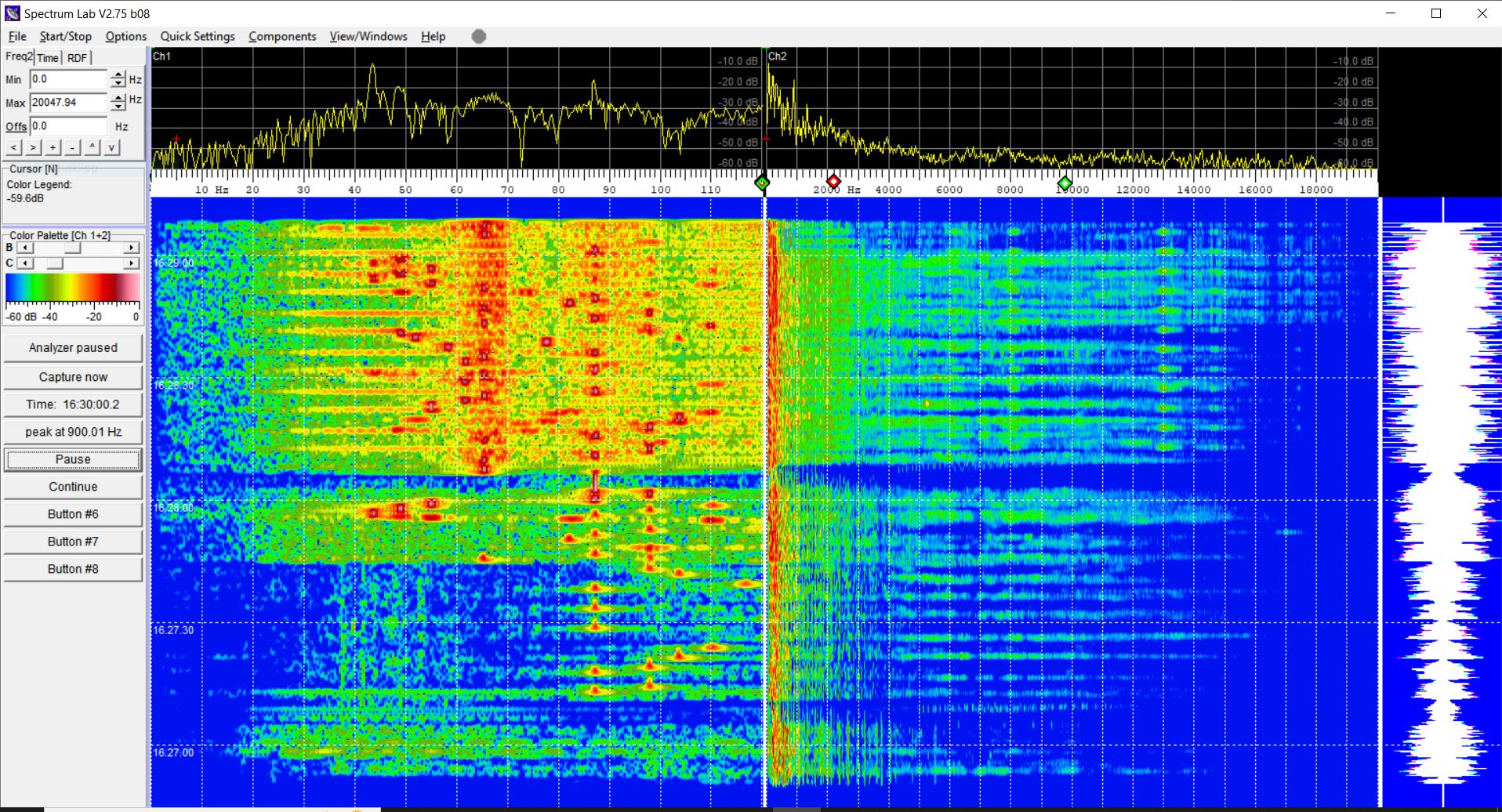Increase Min frequency with spinner up arrow
The width and height of the screenshot is (1502, 812).
tap(118, 75)
